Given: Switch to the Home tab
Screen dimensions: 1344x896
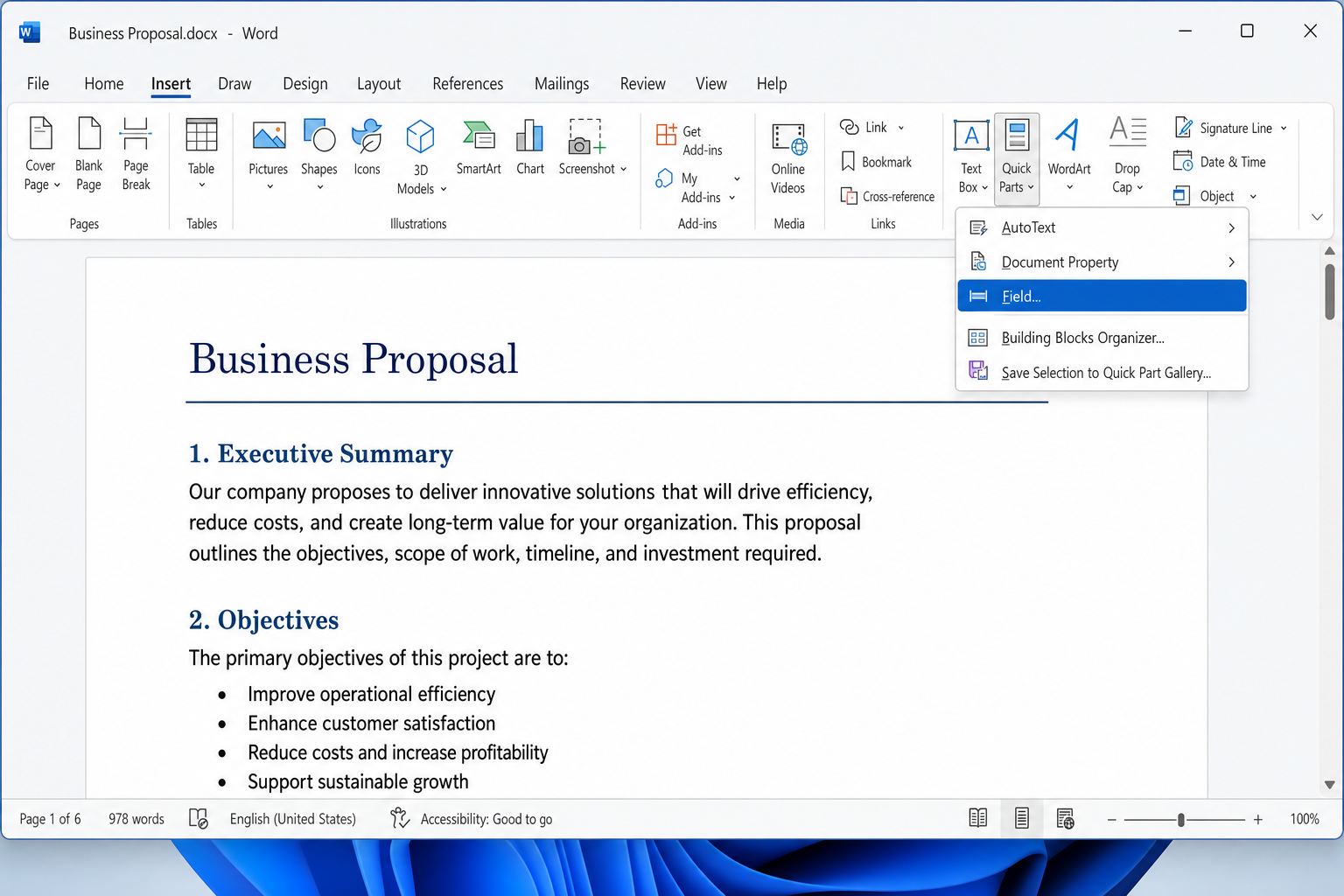Looking at the screenshot, I should 104,84.
